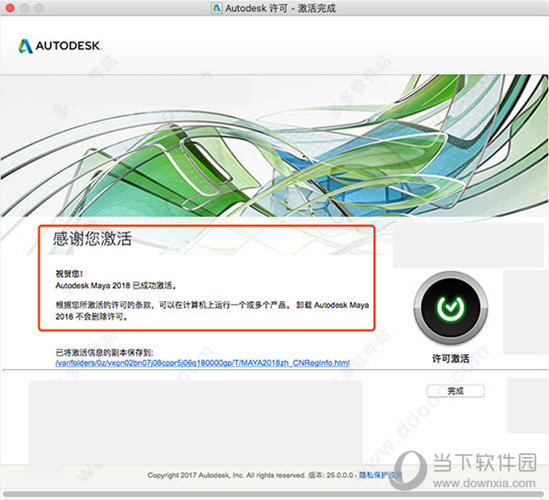
Task: Click the 已将激活信息的副本保存到 label
Action: pos(104,352)
